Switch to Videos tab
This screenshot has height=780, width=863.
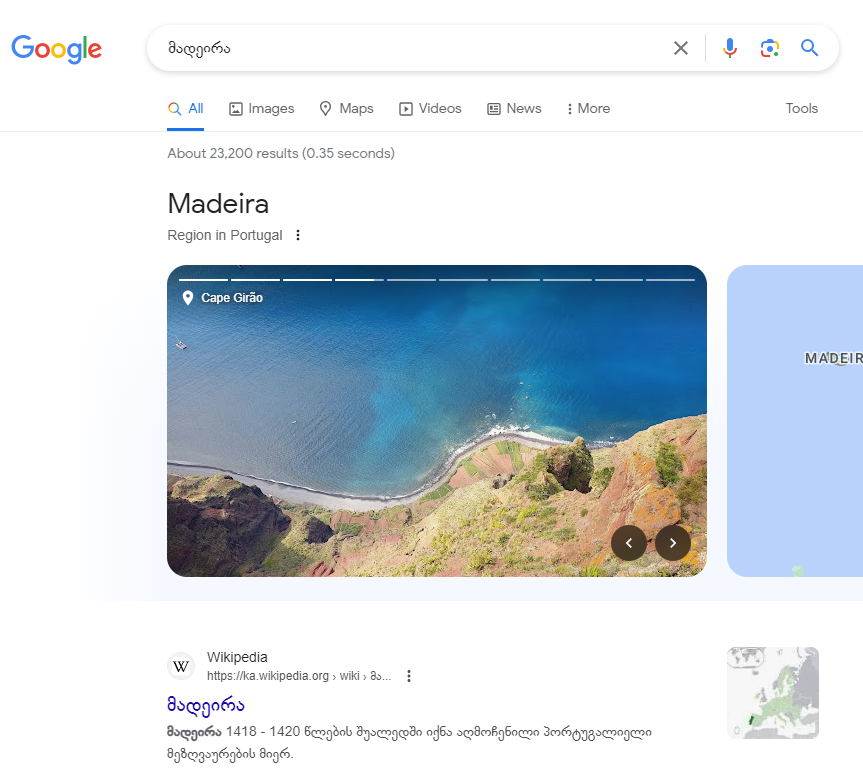tap(430, 108)
